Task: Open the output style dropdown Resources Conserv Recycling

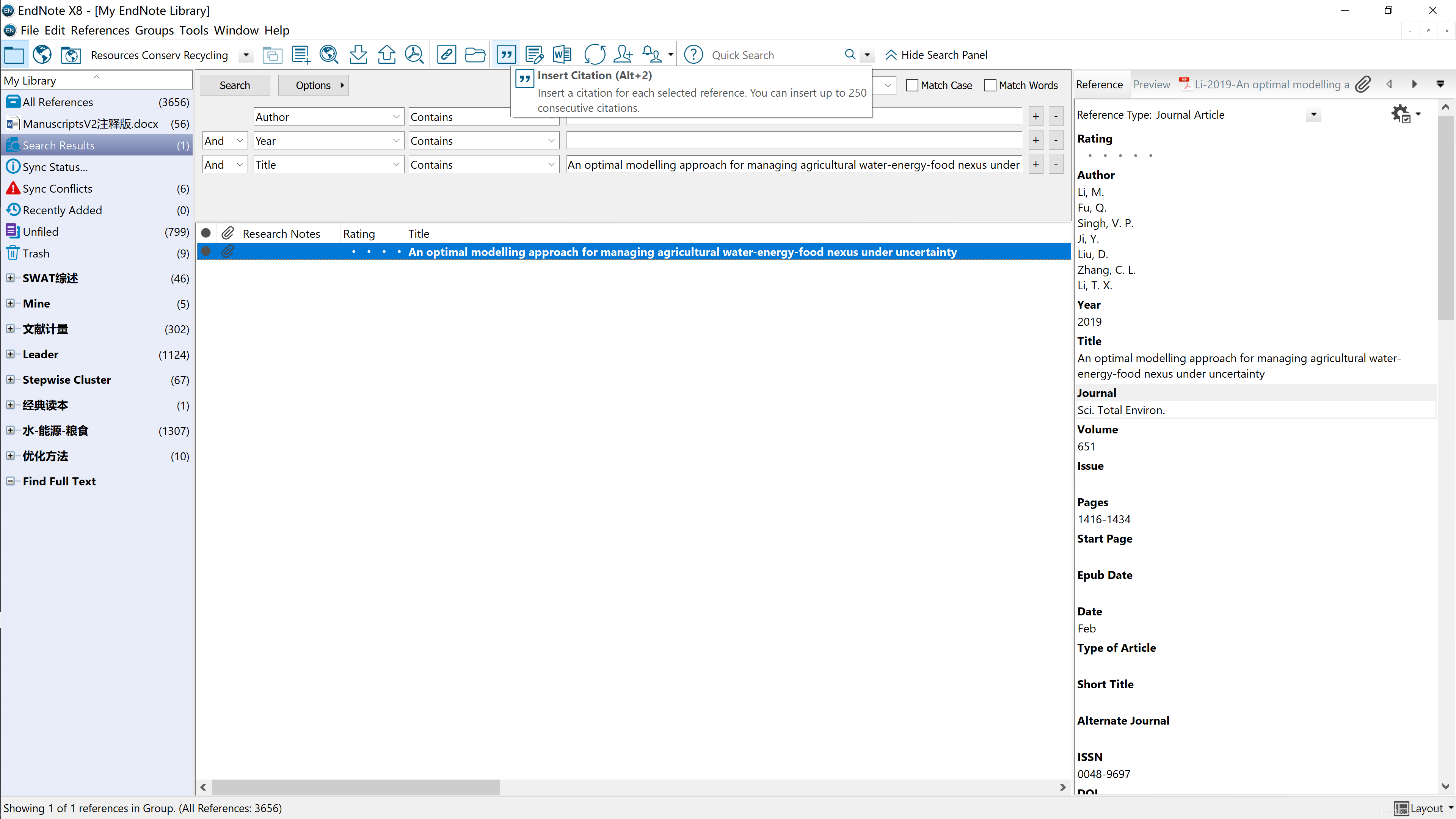Action: [246, 55]
